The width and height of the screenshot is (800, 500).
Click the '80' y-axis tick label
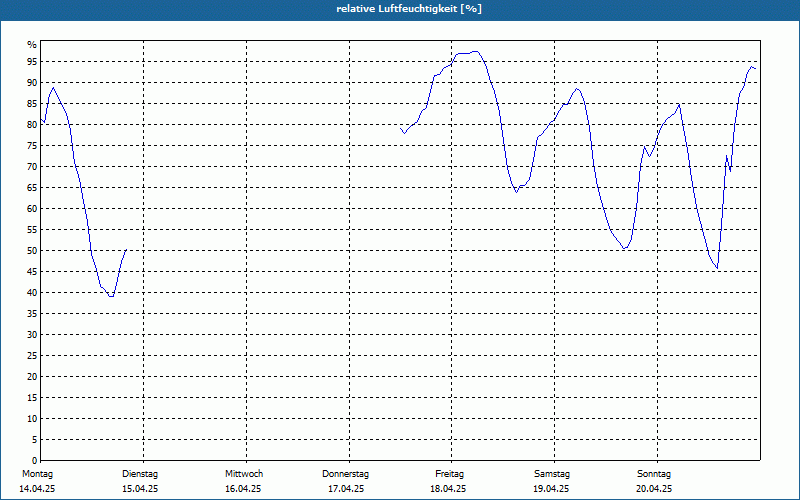32,124
